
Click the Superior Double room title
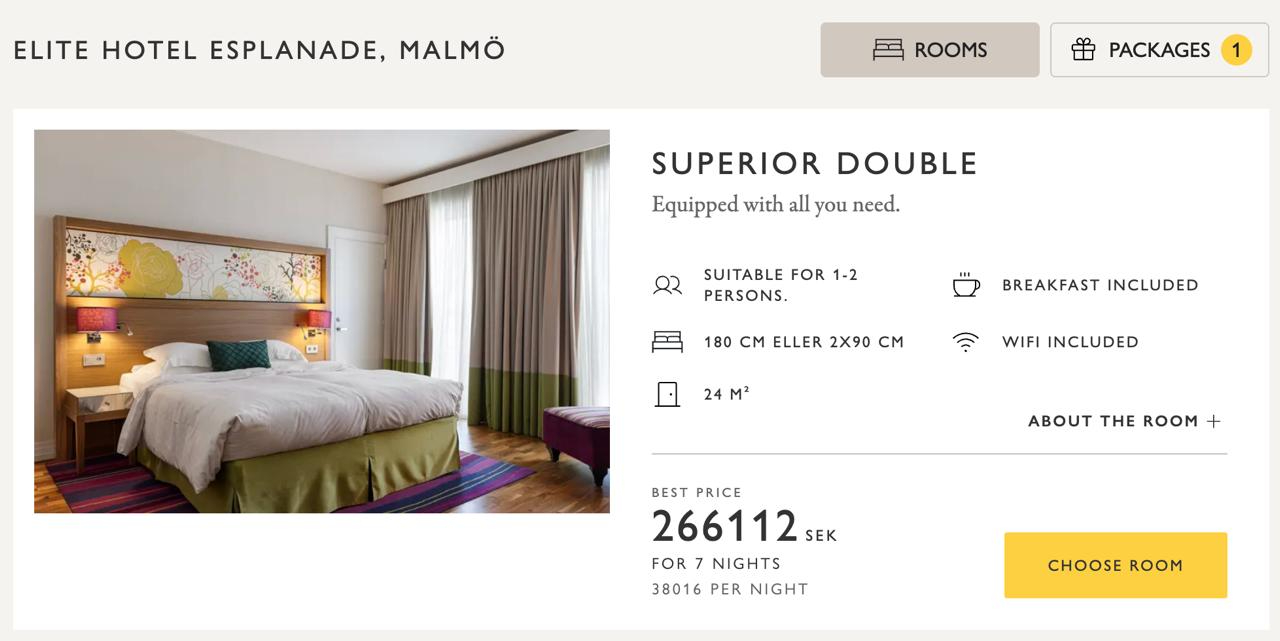815,164
